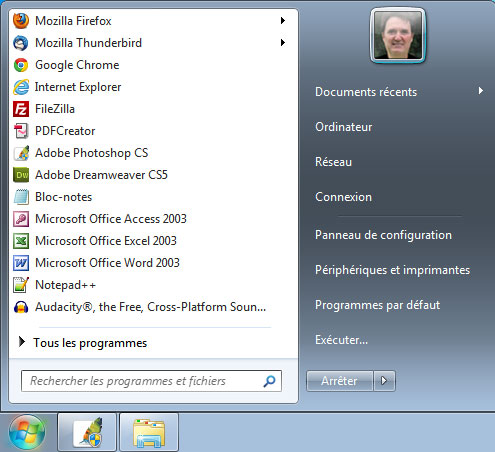Click the Arrêter shutdown button
This screenshot has height=452, width=495.
tap(339, 381)
